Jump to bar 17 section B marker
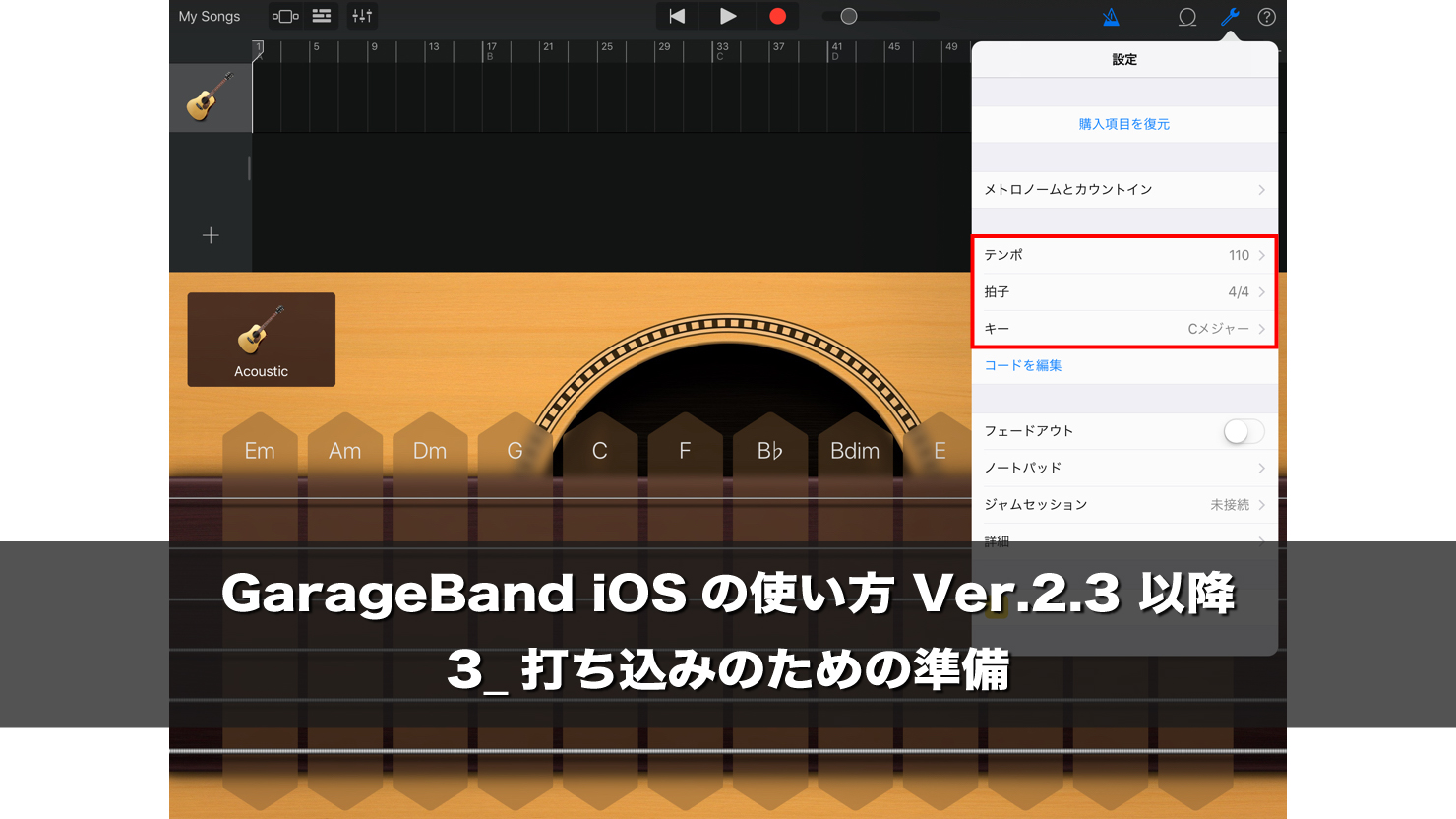The height and width of the screenshot is (819, 1456). click(x=490, y=51)
